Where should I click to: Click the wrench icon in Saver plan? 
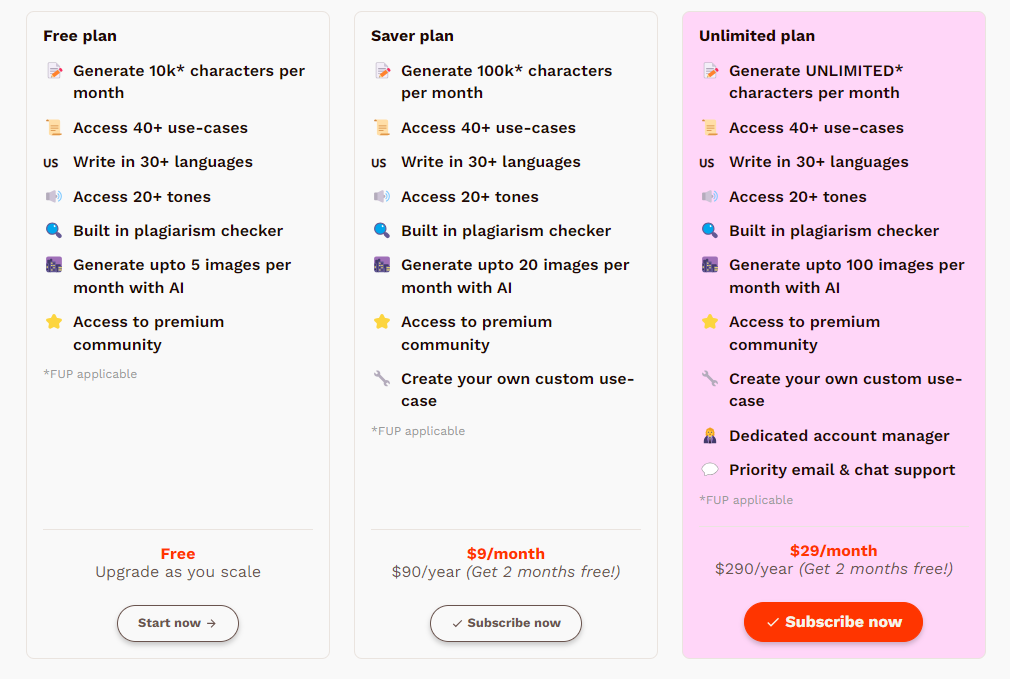coord(382,378)
